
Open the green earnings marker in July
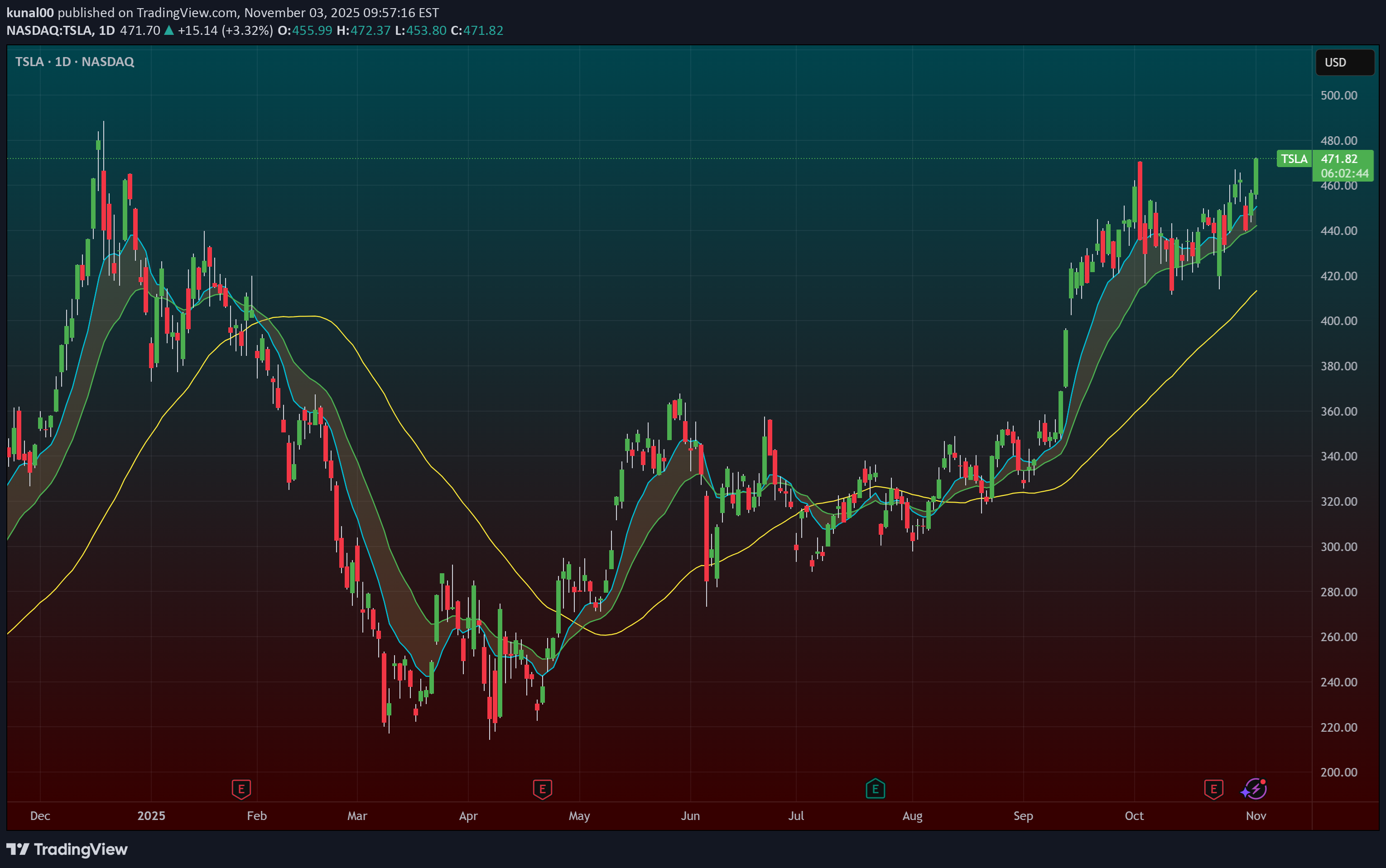[x=875, y=789]
